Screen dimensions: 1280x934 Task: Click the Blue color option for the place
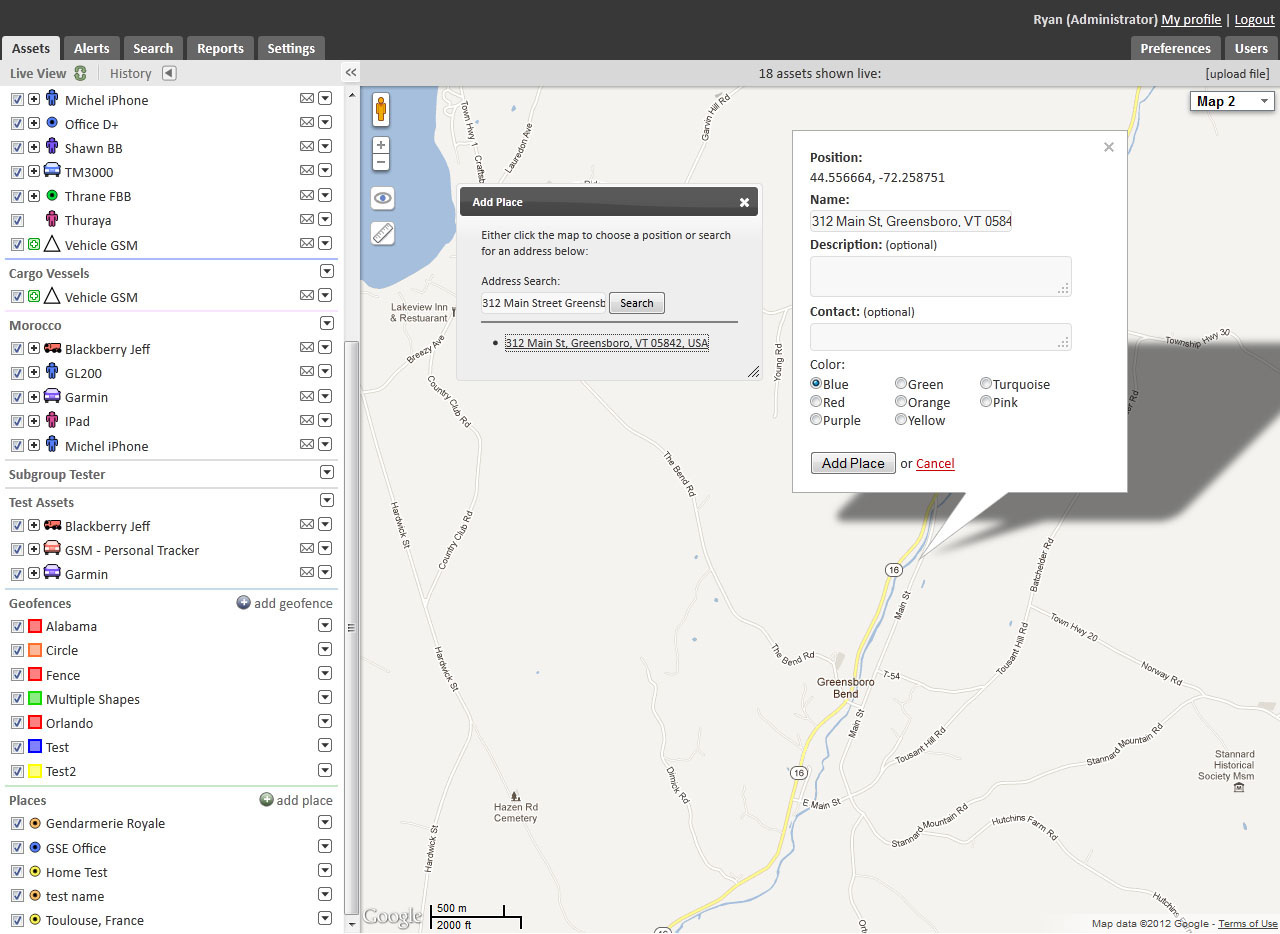pos(815,383)
